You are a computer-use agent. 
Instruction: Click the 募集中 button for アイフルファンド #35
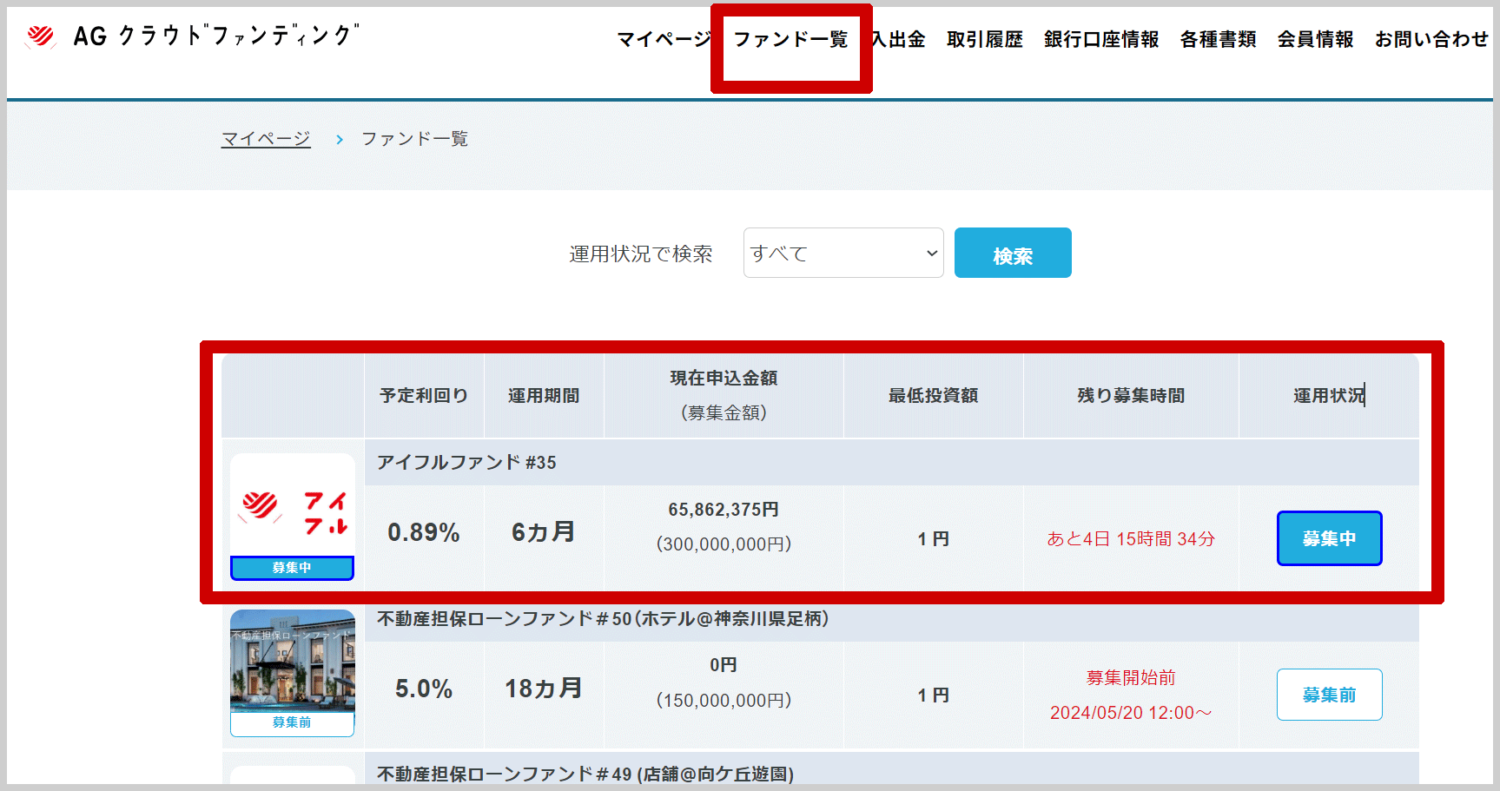click(1329, 539)
